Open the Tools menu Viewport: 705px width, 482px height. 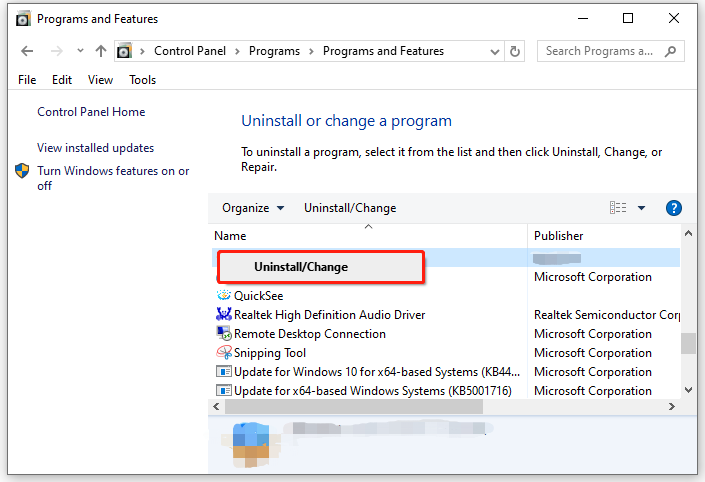[143, 80]
